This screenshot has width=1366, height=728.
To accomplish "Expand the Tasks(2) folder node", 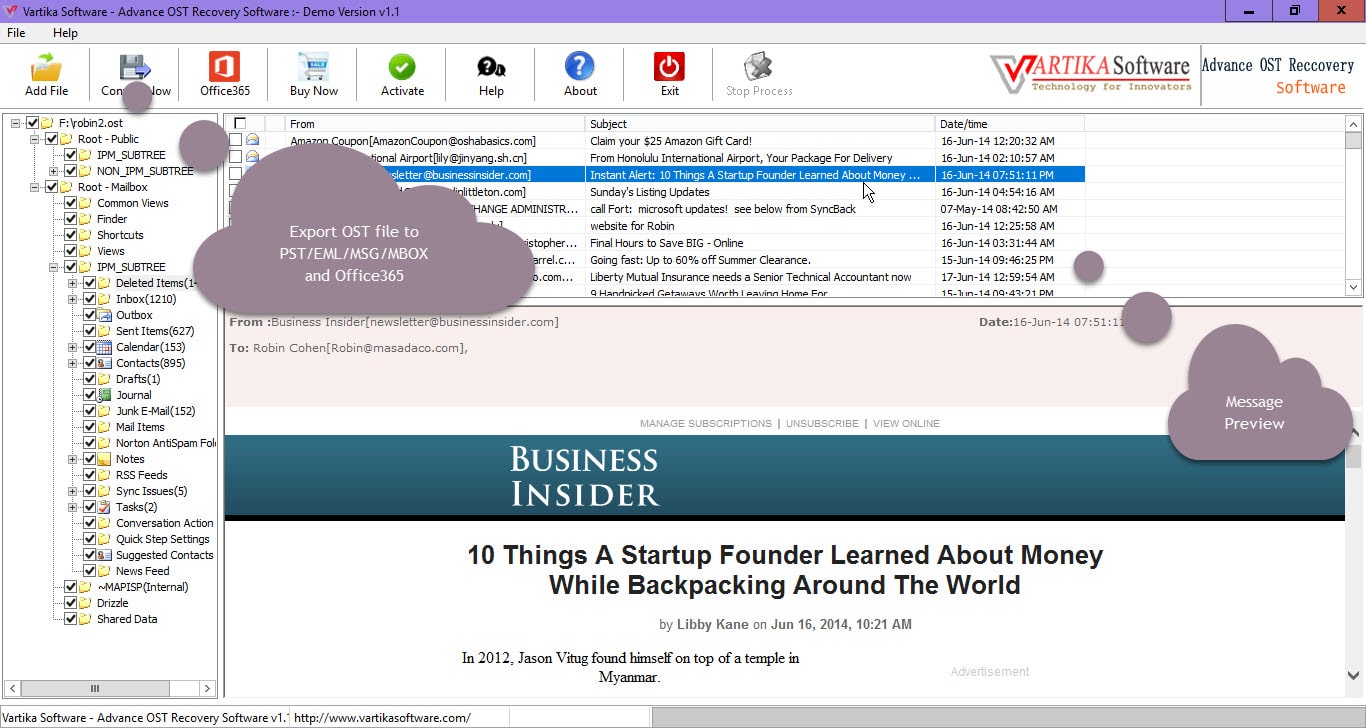I will pos(73,507).
